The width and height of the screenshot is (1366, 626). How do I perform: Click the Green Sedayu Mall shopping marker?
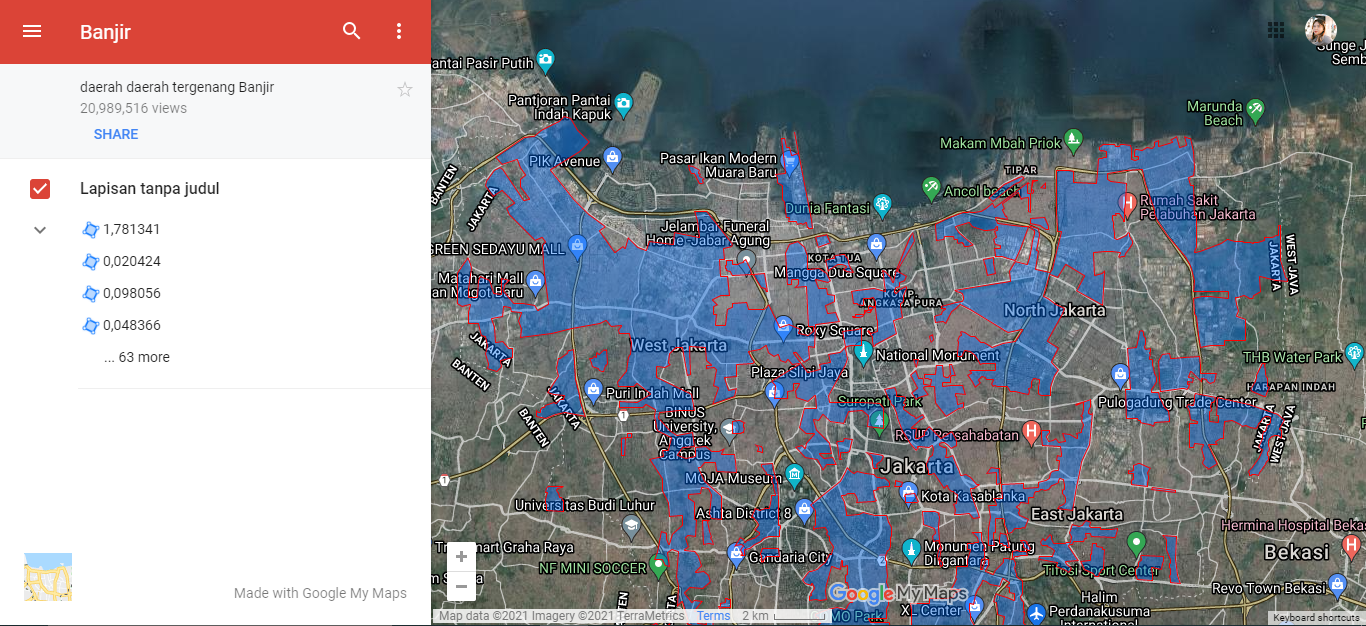[x=577, y=244]
